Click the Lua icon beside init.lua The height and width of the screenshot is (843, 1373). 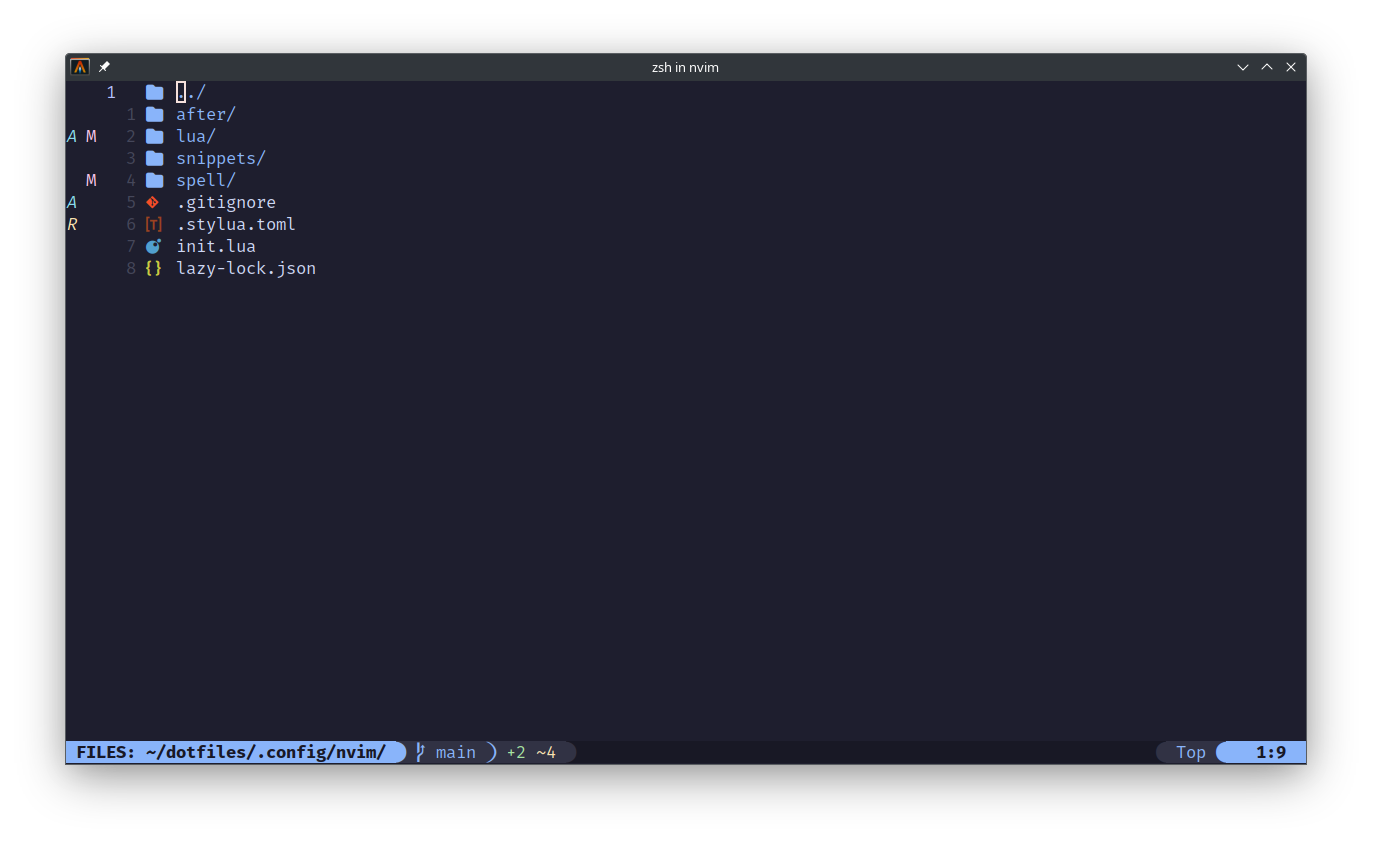[153, 246]
